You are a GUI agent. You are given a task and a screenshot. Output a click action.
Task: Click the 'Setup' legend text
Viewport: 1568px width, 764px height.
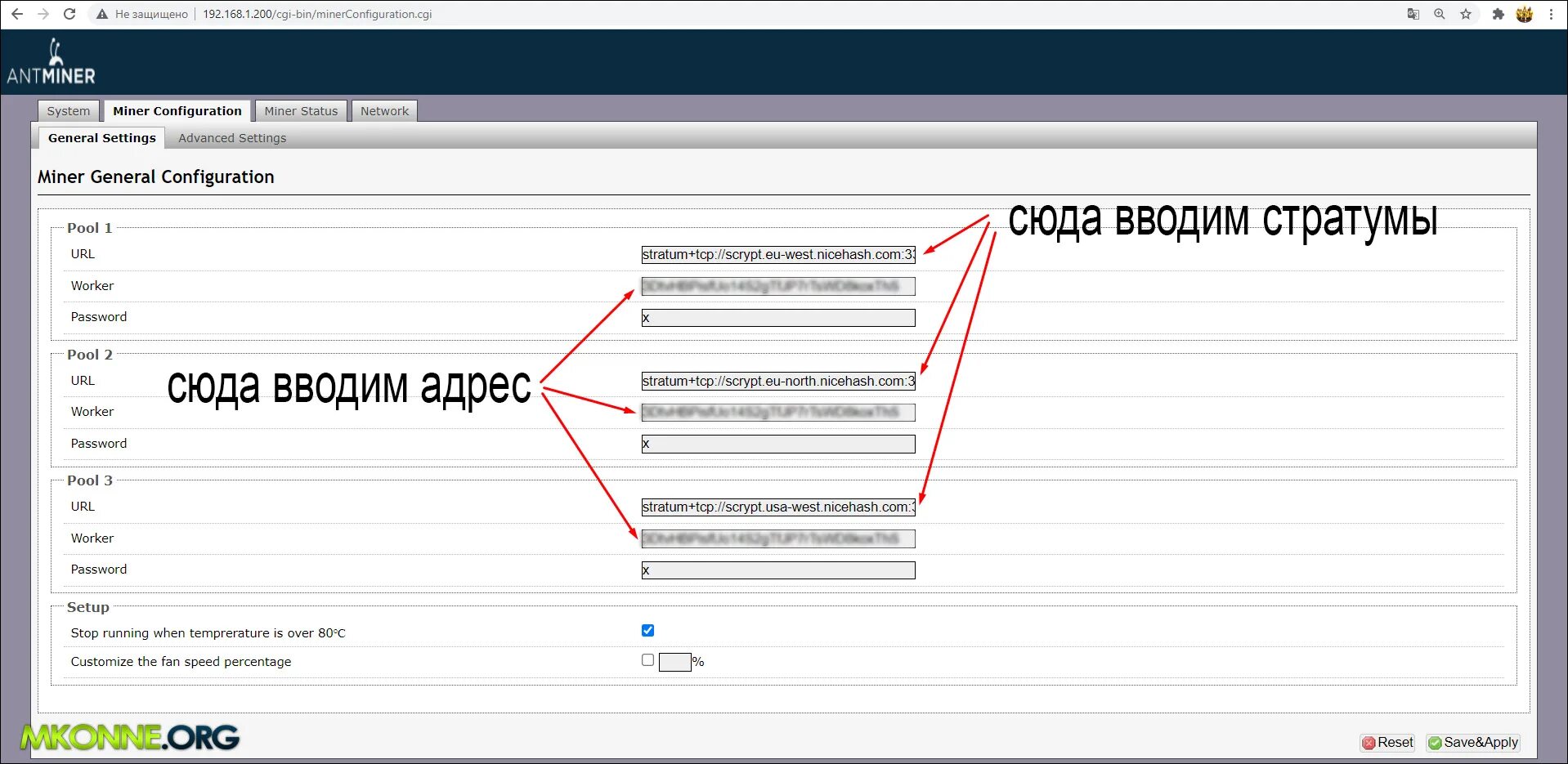click(87, 607)
